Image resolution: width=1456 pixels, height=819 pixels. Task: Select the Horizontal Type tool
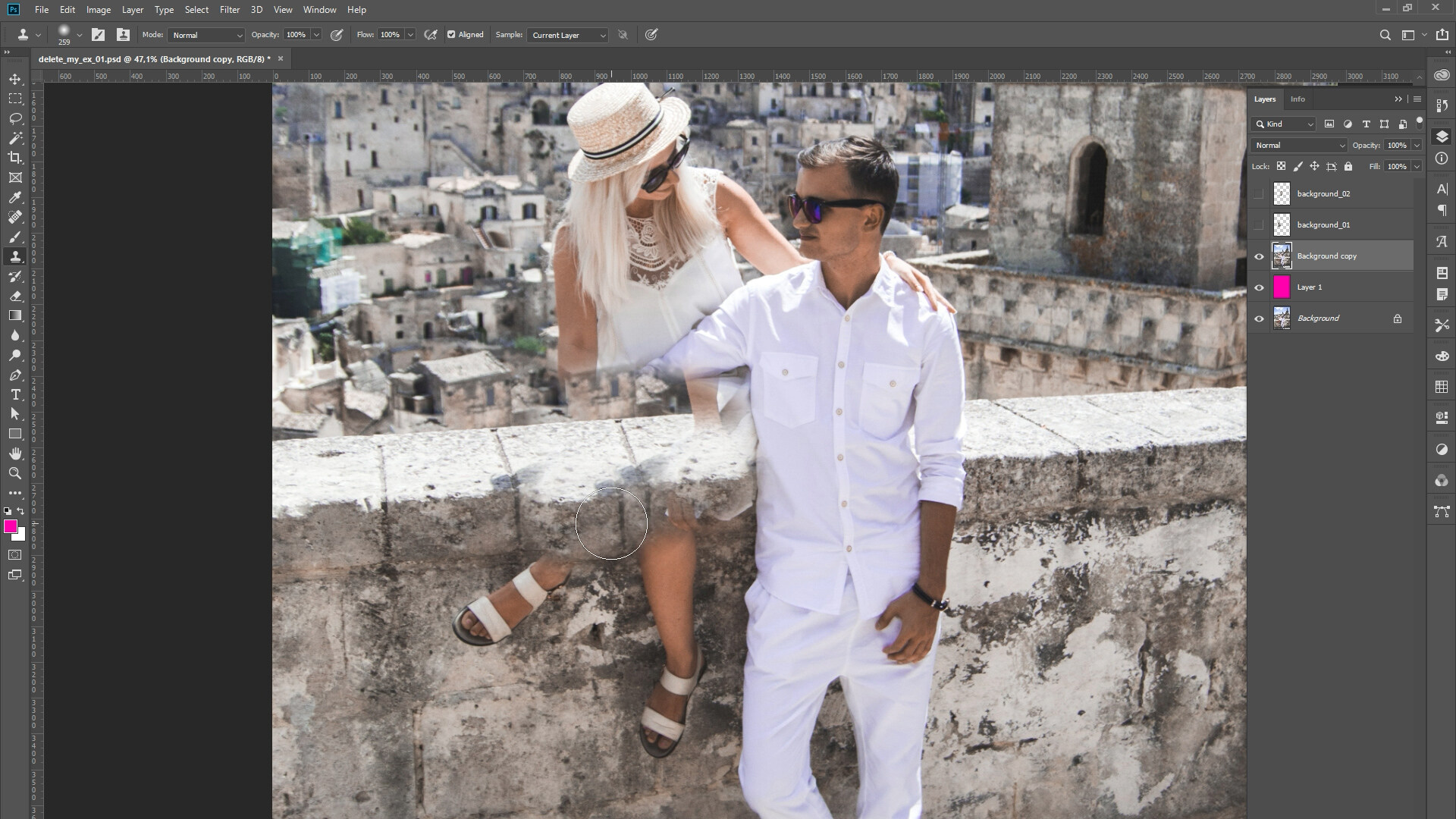pos(15,394)
